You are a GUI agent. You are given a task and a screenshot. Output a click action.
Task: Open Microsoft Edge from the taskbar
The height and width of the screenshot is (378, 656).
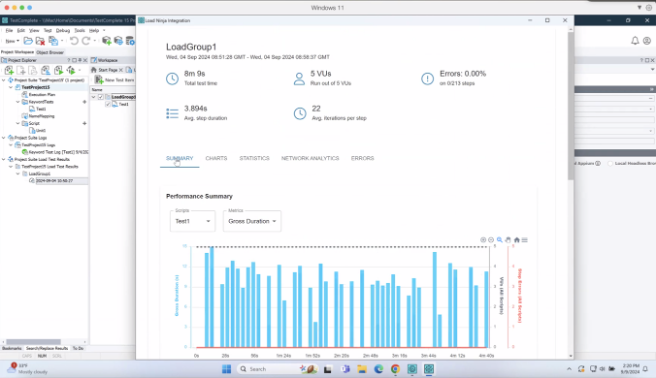379,369
